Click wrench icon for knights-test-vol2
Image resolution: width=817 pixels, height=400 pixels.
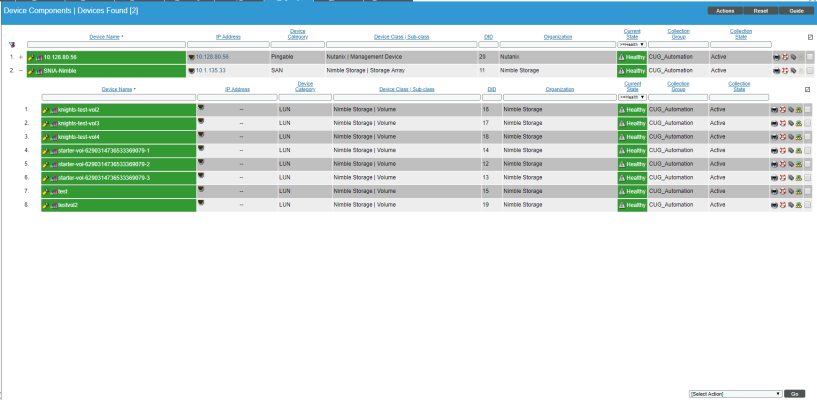pos(46,110)
